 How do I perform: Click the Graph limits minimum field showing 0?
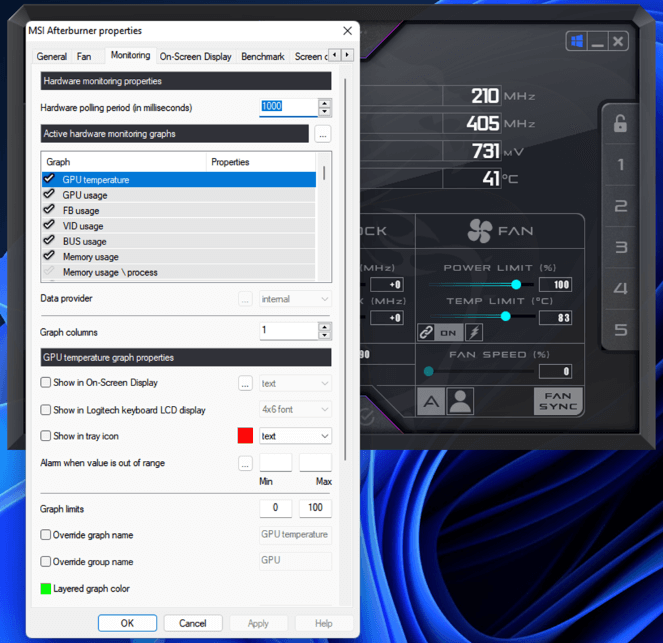275,508
